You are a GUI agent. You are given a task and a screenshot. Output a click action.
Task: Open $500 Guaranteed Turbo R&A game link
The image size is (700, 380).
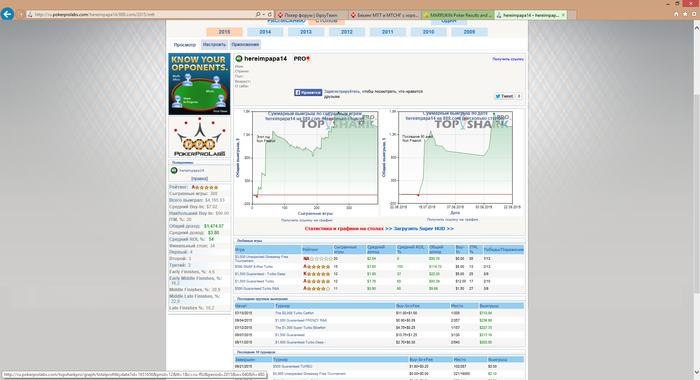coord(257,288)
